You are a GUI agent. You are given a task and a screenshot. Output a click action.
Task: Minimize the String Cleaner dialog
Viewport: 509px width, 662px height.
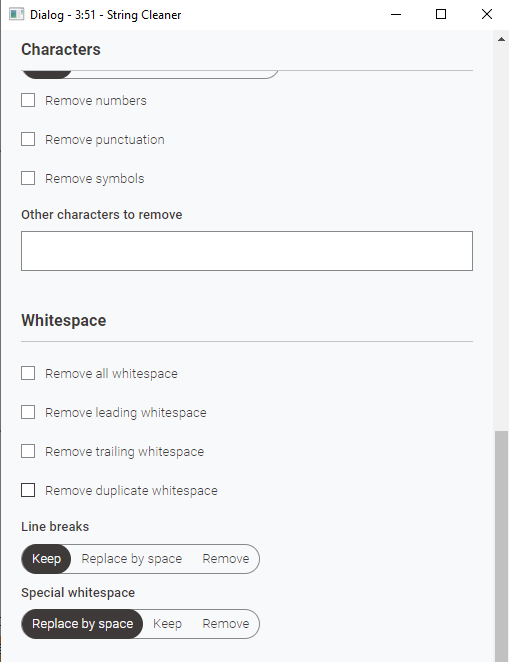[x=396, y=14]
